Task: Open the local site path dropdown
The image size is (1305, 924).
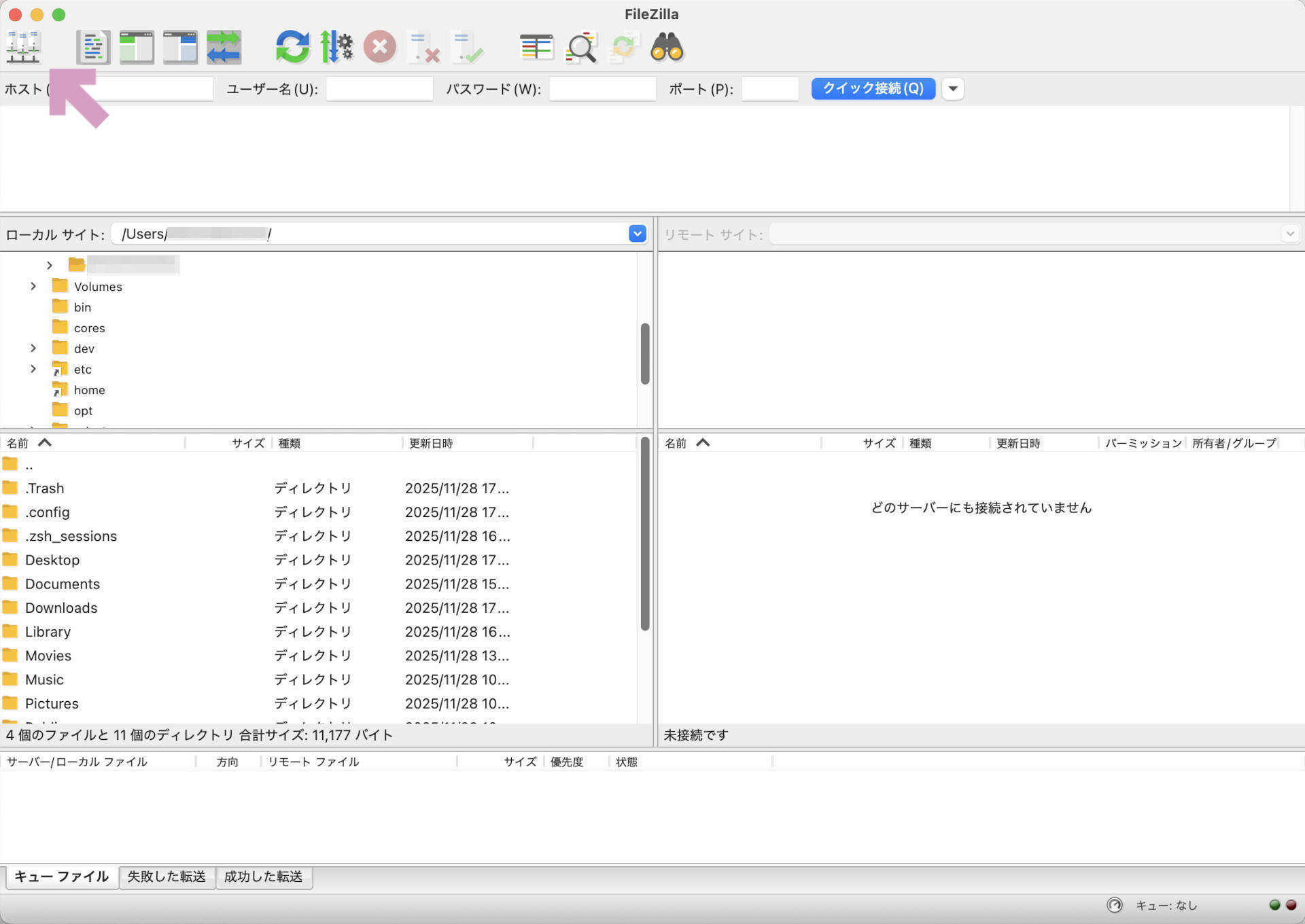Action: tap(637, 233)
